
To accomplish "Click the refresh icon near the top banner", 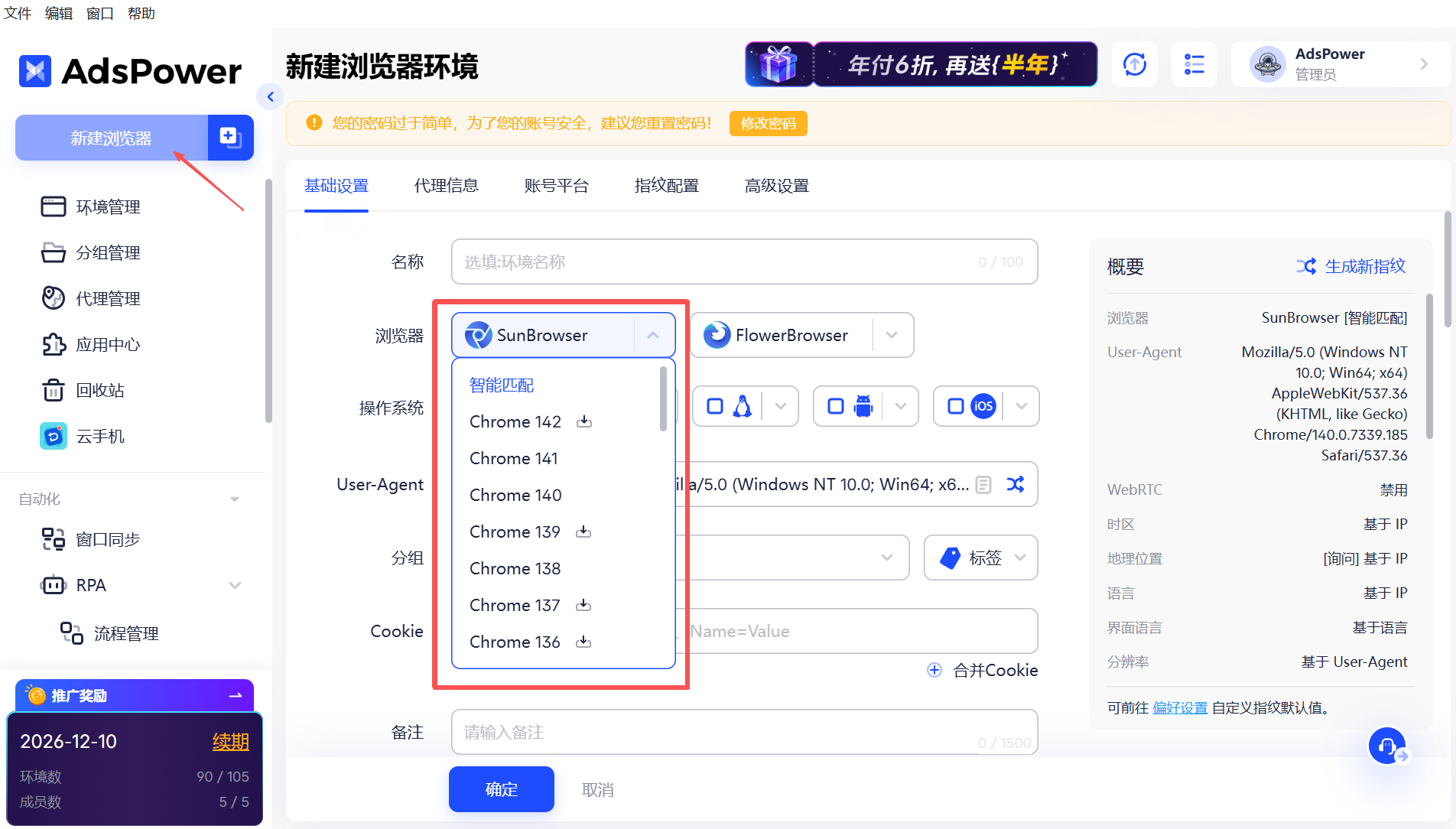I will (1134, 64).
